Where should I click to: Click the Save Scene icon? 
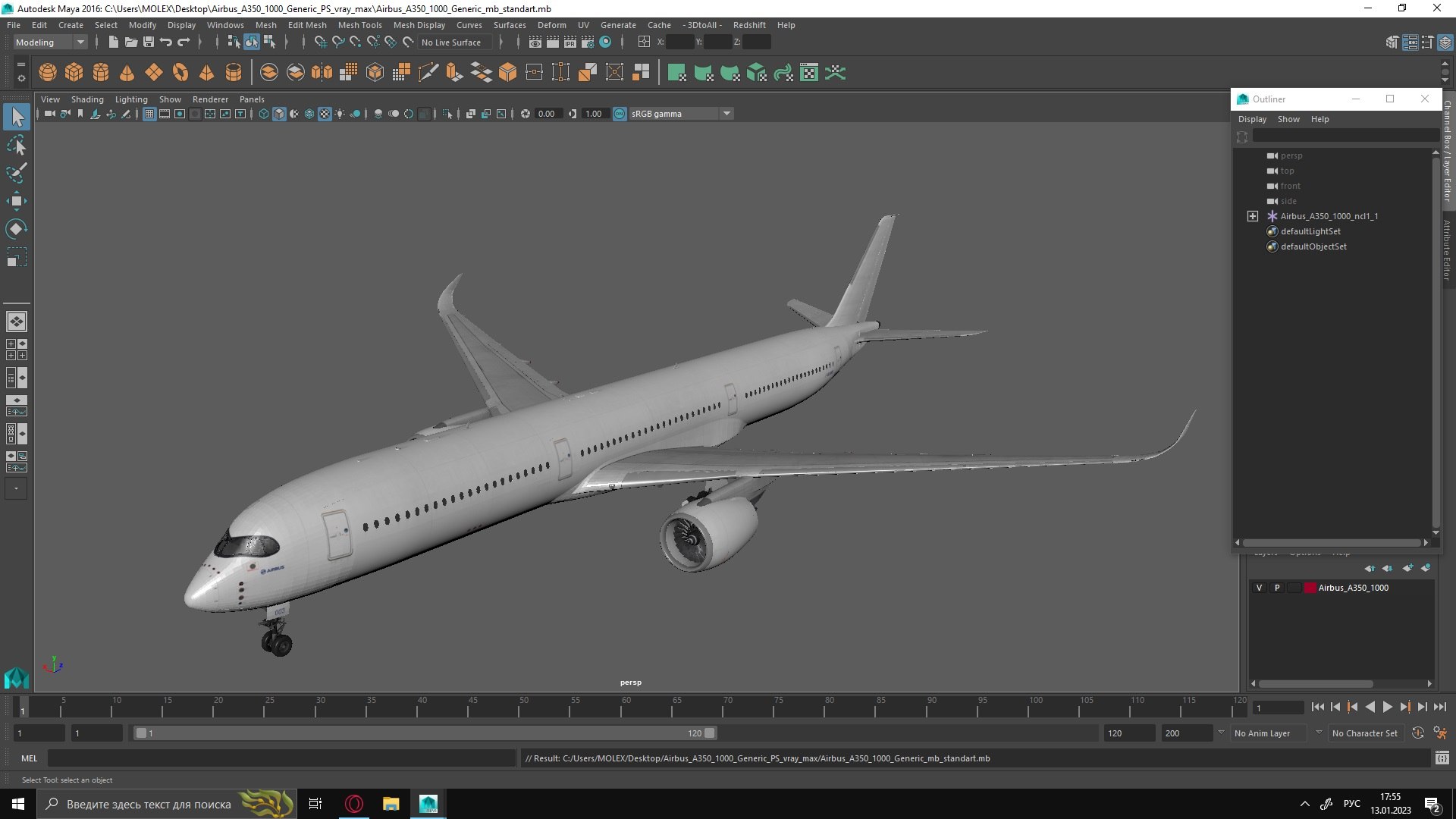pos(149,42)
